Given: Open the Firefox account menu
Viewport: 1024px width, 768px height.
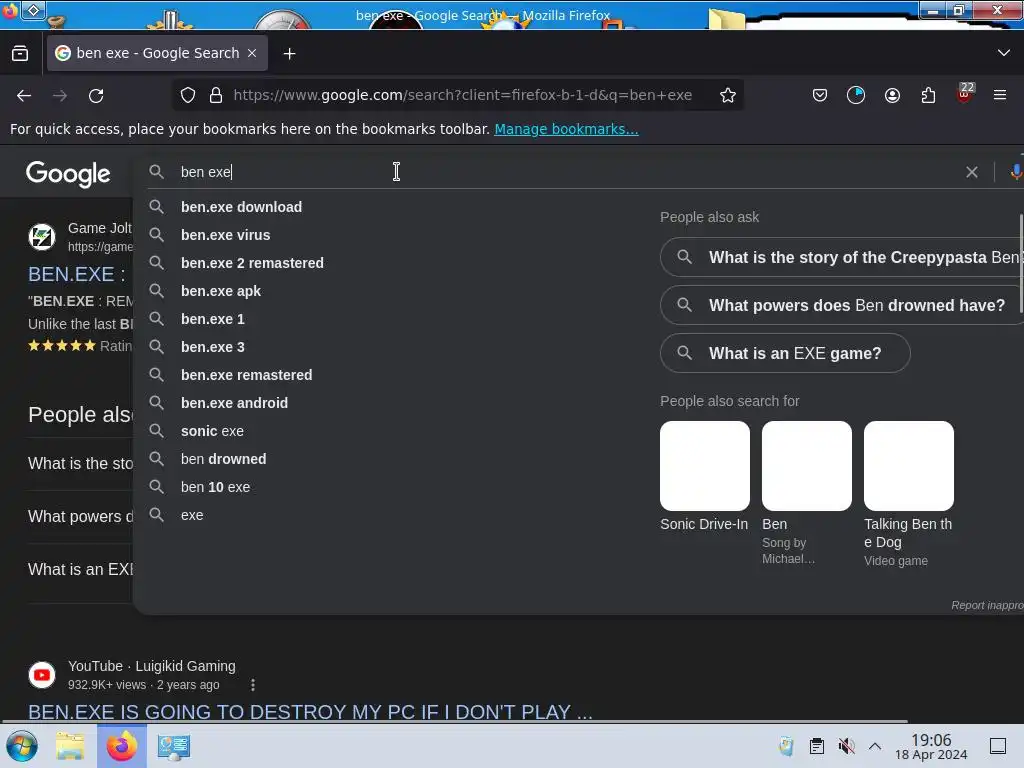Looking at the screenshot, I should point(892,95).
